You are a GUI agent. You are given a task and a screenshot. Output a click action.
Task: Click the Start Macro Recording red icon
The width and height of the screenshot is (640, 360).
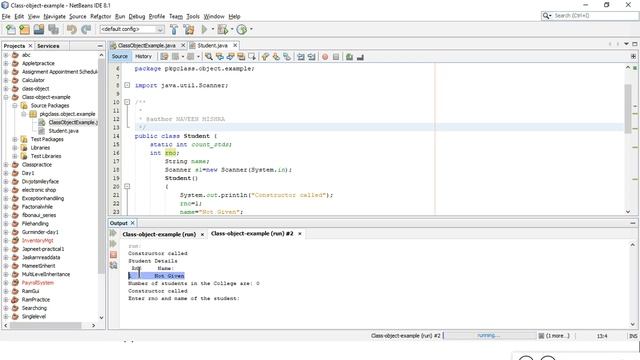[x=325, y=57]
